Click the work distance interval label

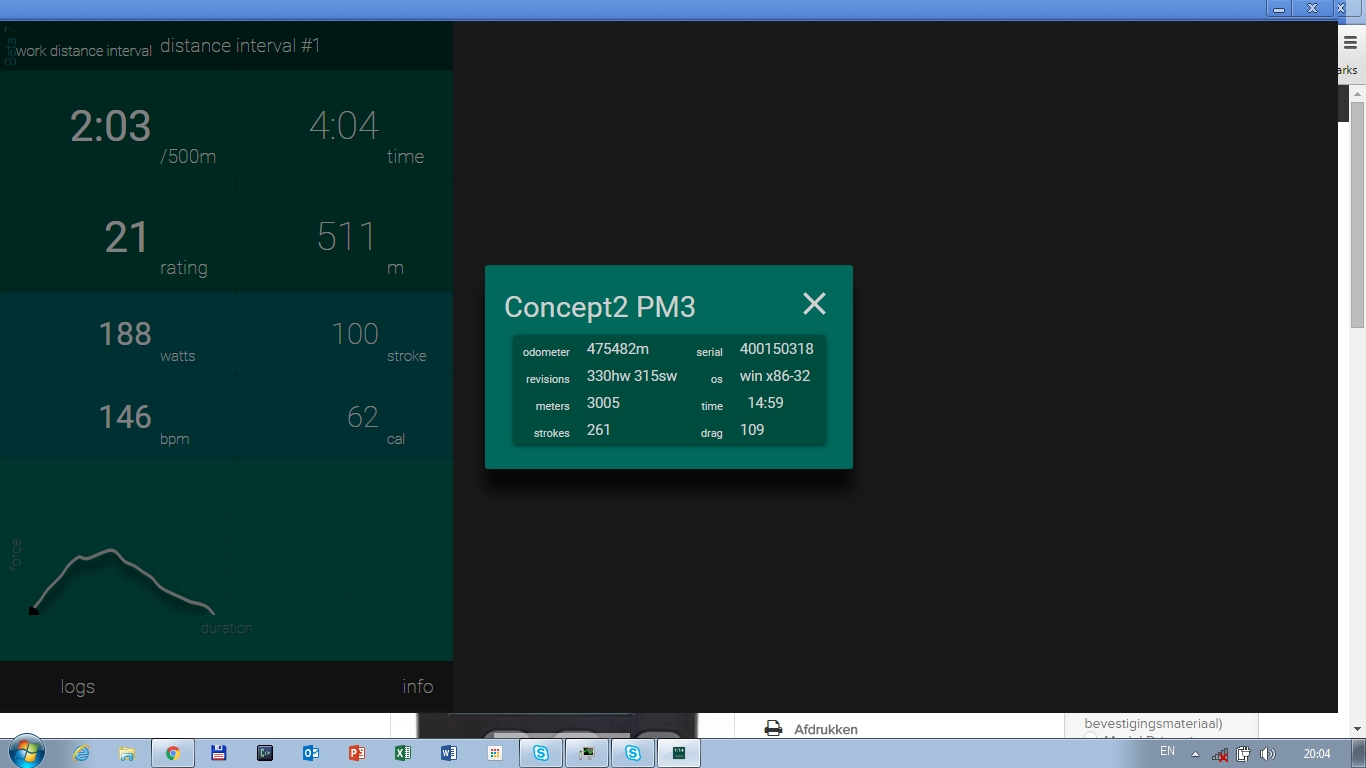(84, 51)
